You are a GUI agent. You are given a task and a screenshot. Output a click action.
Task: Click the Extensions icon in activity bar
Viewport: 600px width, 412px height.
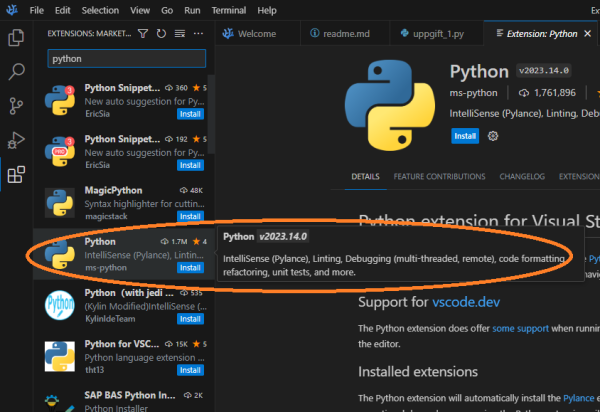pyautogui.click(x=16, y=175)
